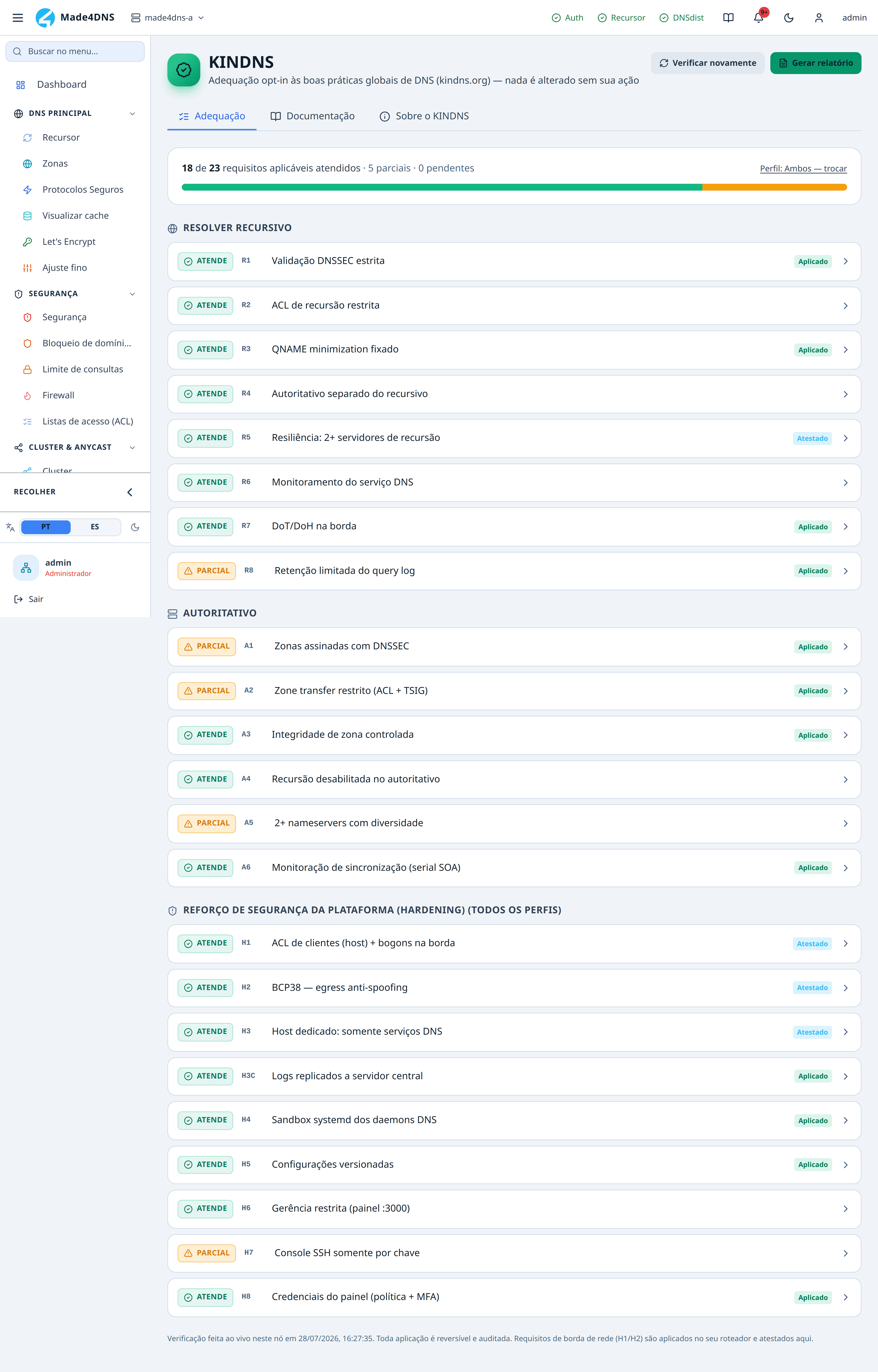Click the Ajuste fino sliders icon
The image size is (878, 1372).
(x=27, y=268)
